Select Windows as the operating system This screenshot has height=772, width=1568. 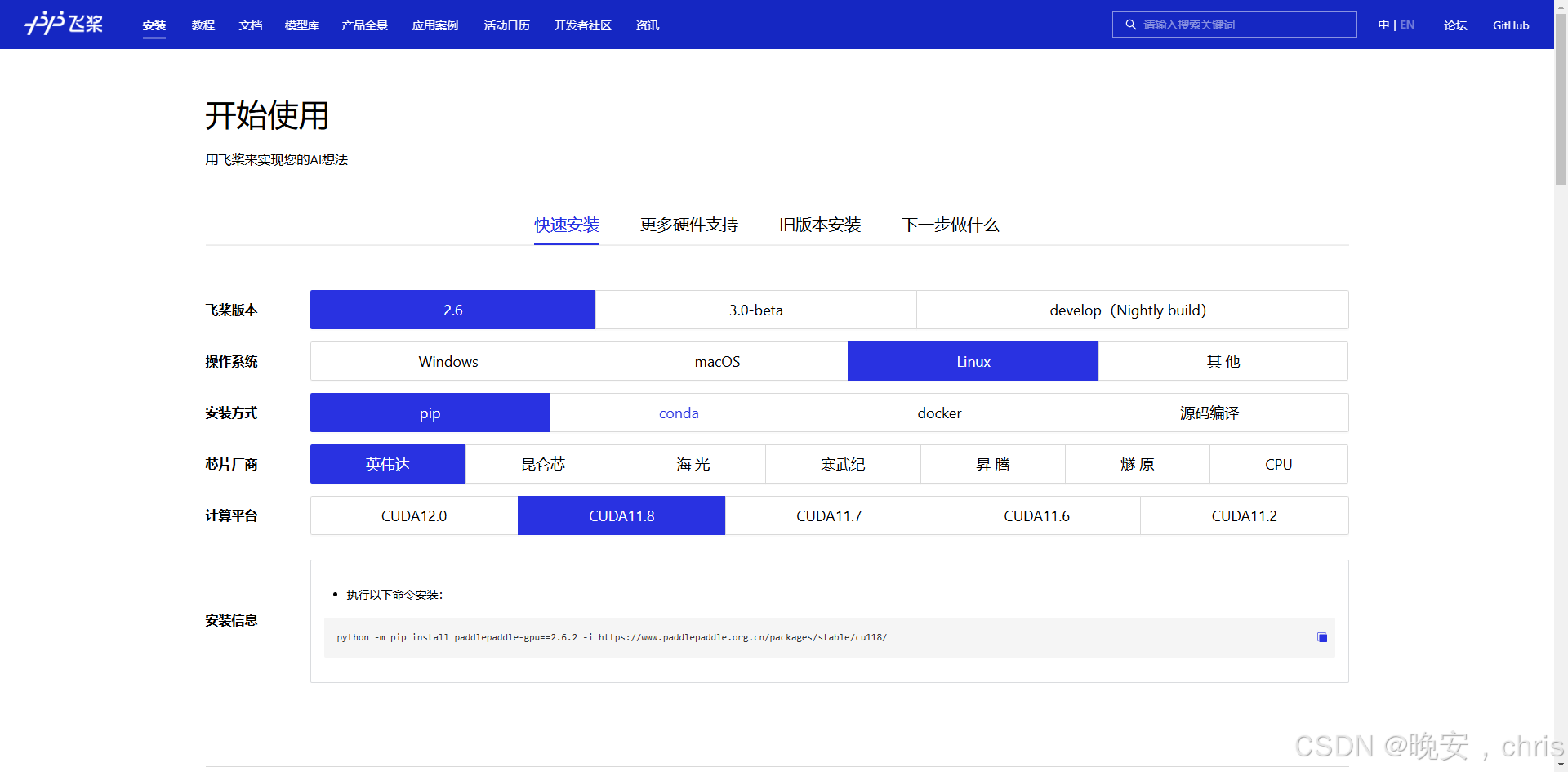pos(448,361)
